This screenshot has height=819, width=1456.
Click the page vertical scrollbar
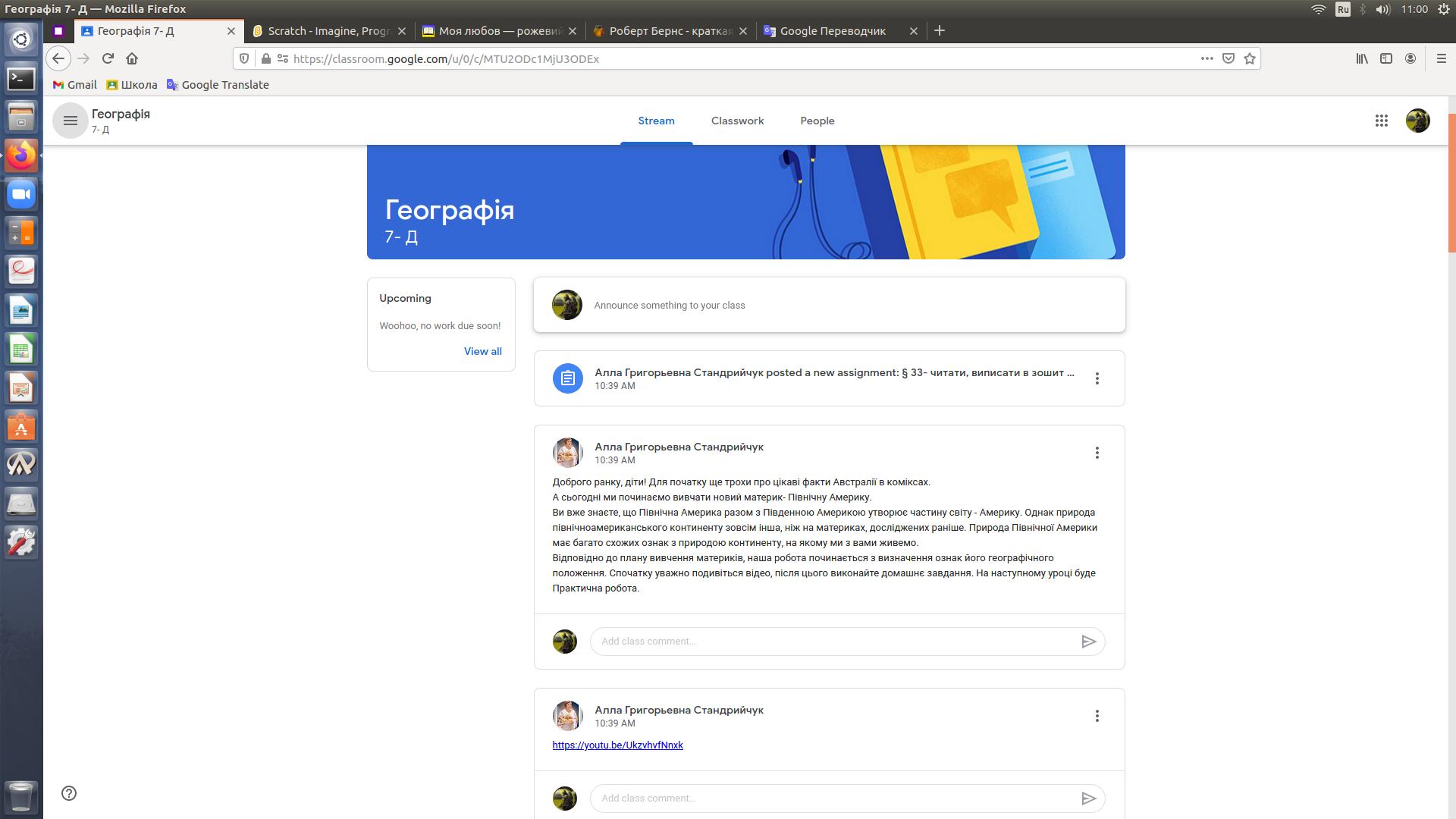pyautogui.click(x=1451, y=182)
